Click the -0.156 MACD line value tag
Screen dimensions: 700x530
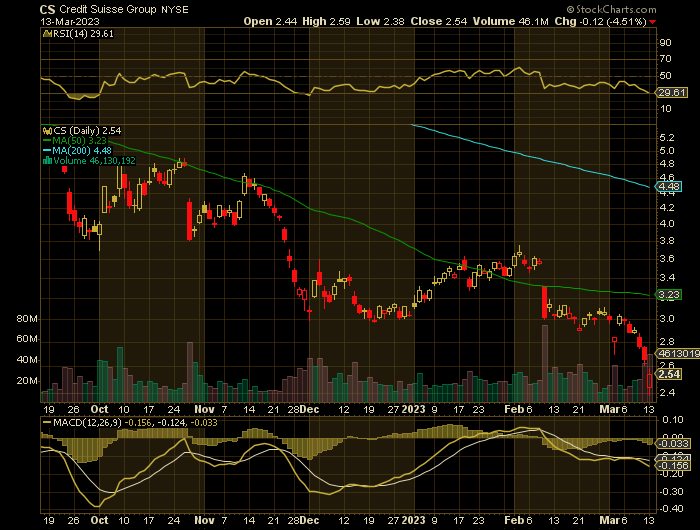[x=673, y=465]
